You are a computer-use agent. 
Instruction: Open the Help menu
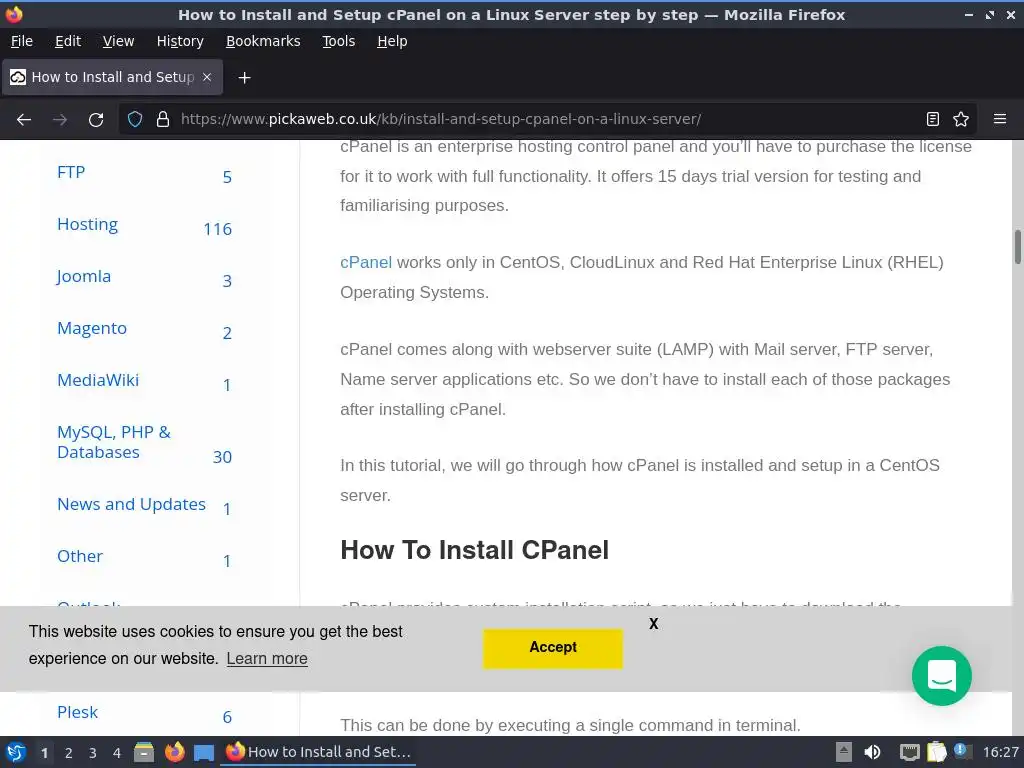coord(392,41)
